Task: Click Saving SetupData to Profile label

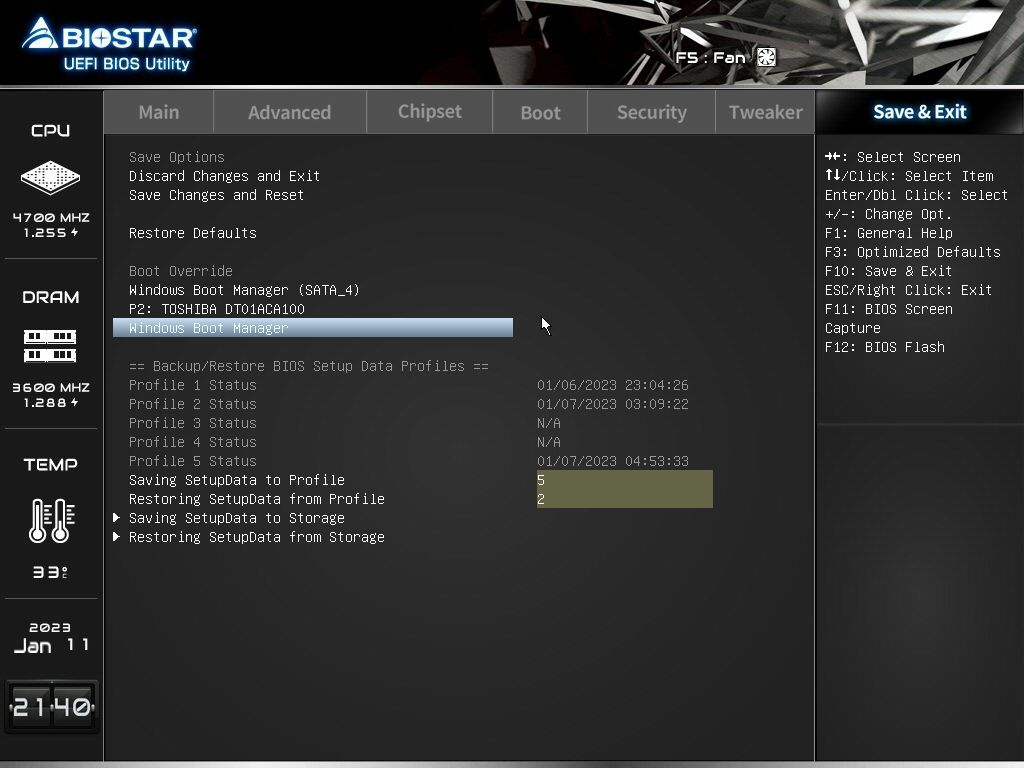Action: coord(236,480)
